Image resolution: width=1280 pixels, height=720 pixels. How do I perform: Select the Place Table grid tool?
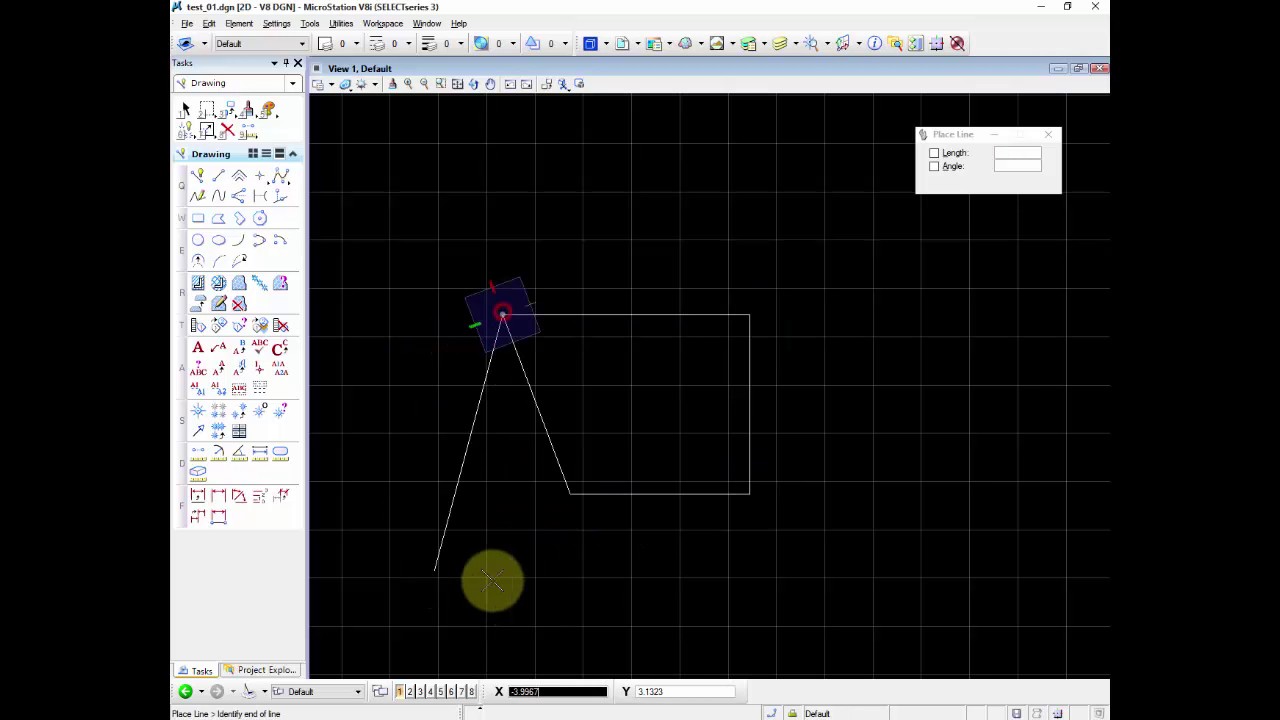[x=239, y=431]
